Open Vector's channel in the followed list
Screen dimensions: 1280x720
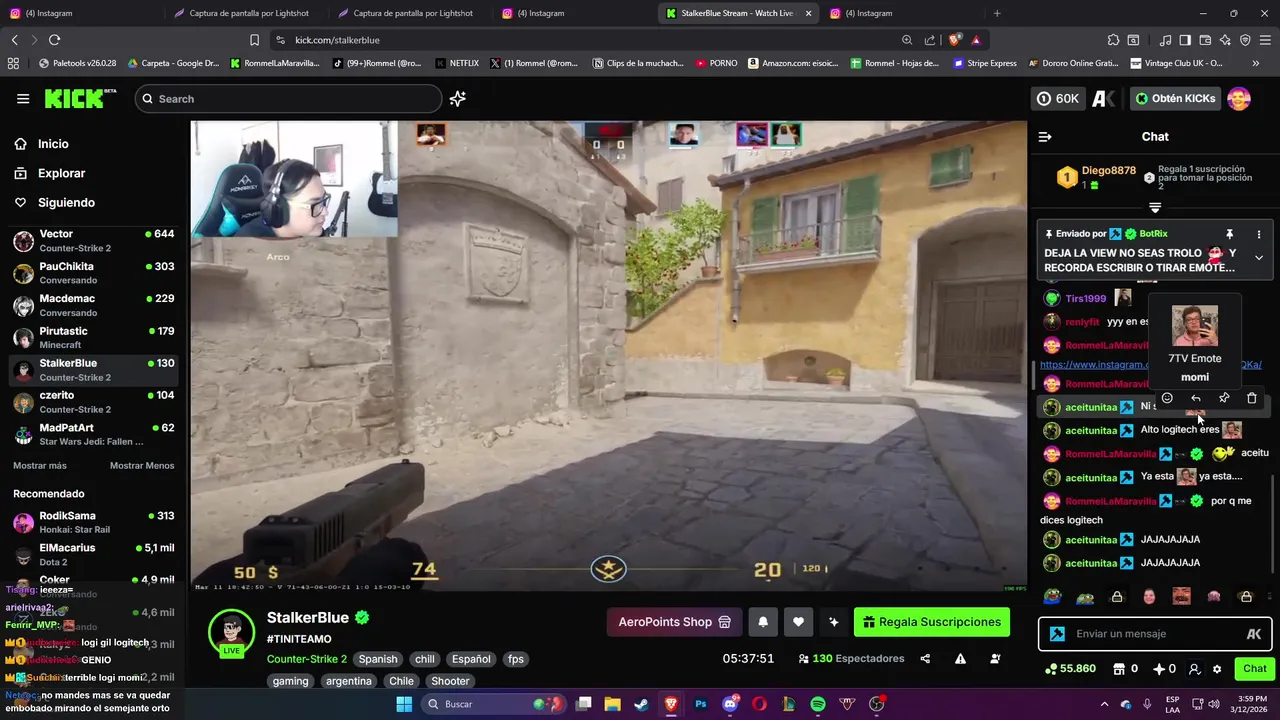pos(93,241)
